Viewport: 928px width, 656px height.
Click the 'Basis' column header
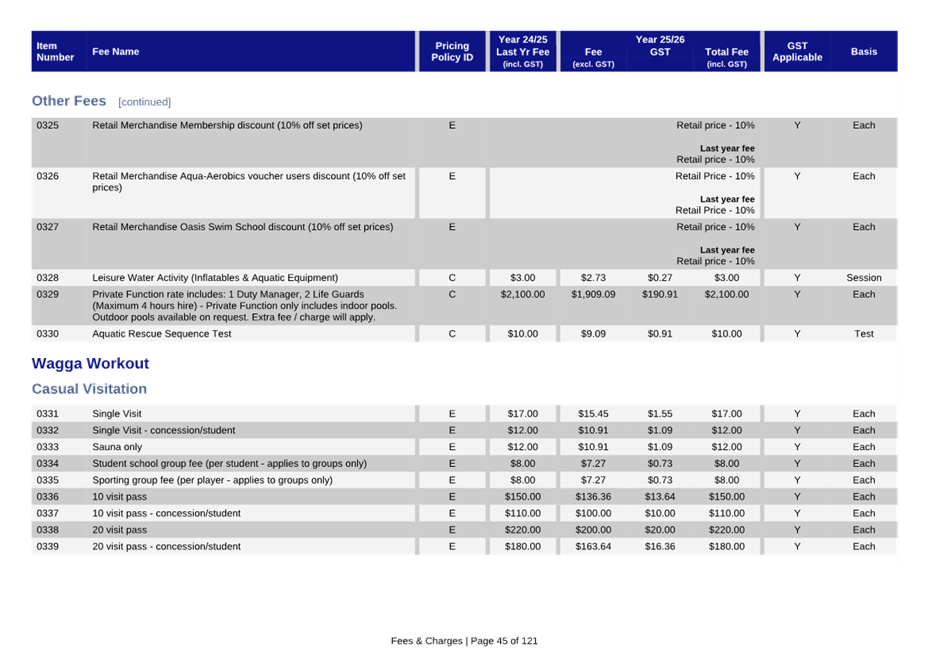coord(864,52)
